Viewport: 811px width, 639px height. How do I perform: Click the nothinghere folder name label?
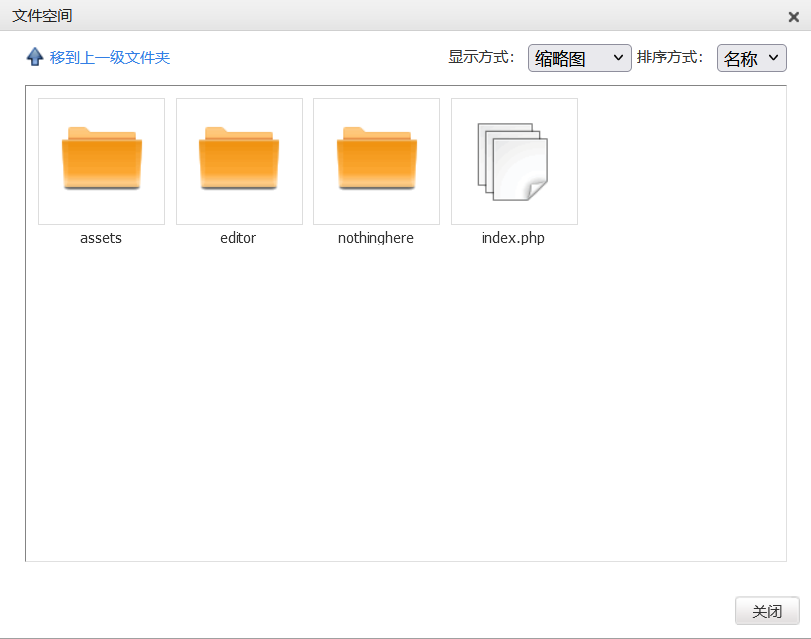pos(376,238)
